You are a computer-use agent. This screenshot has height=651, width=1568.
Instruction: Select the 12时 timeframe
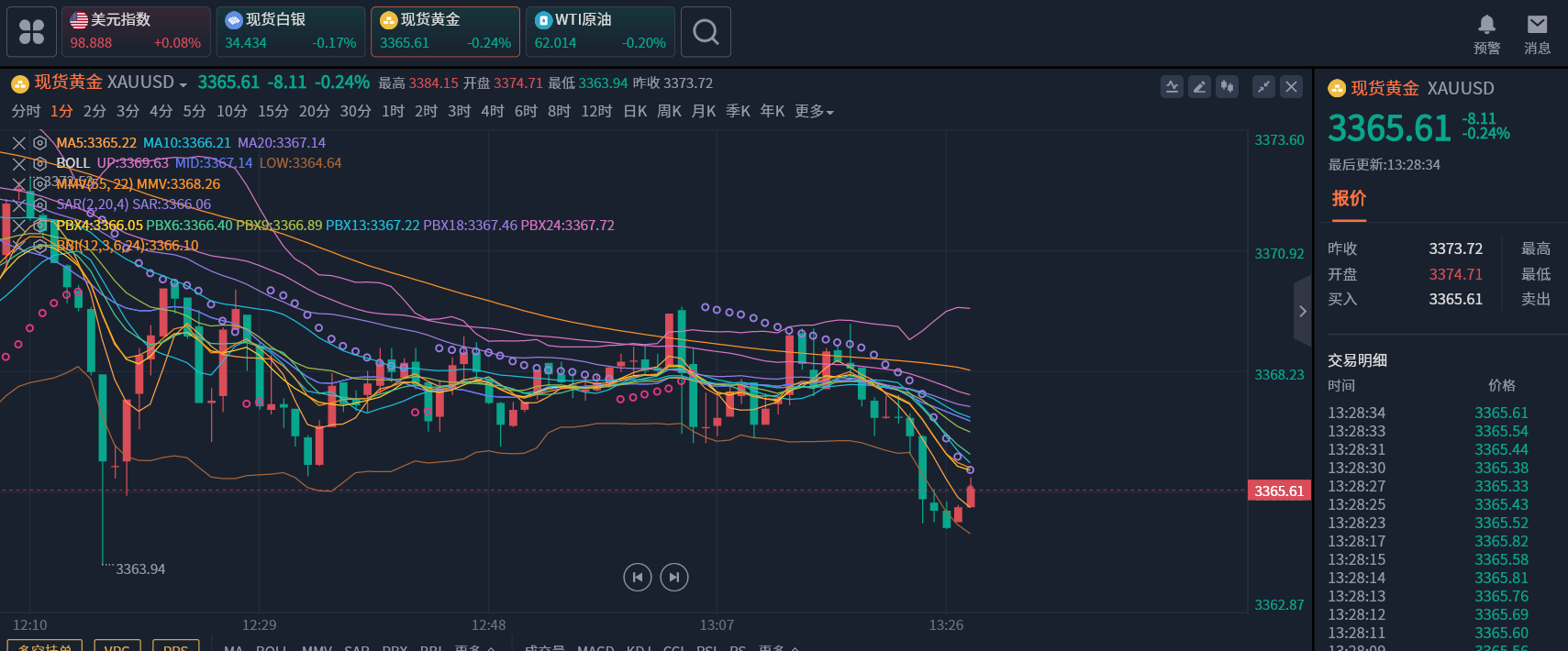tap(596, 111)
